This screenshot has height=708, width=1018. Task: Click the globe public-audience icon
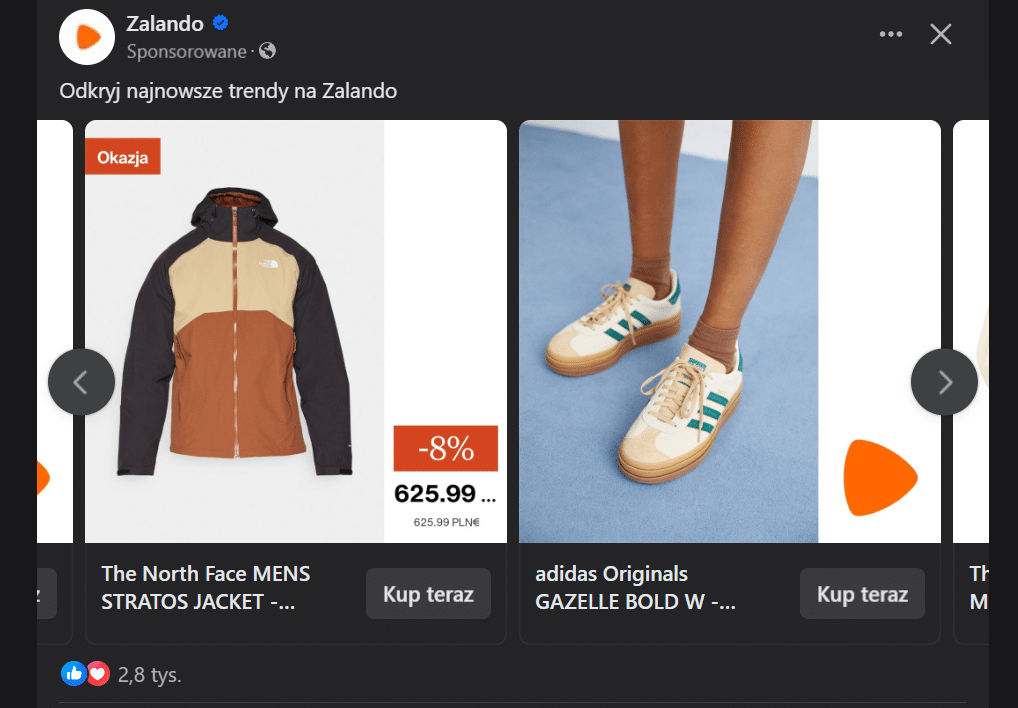click(267, 50)
